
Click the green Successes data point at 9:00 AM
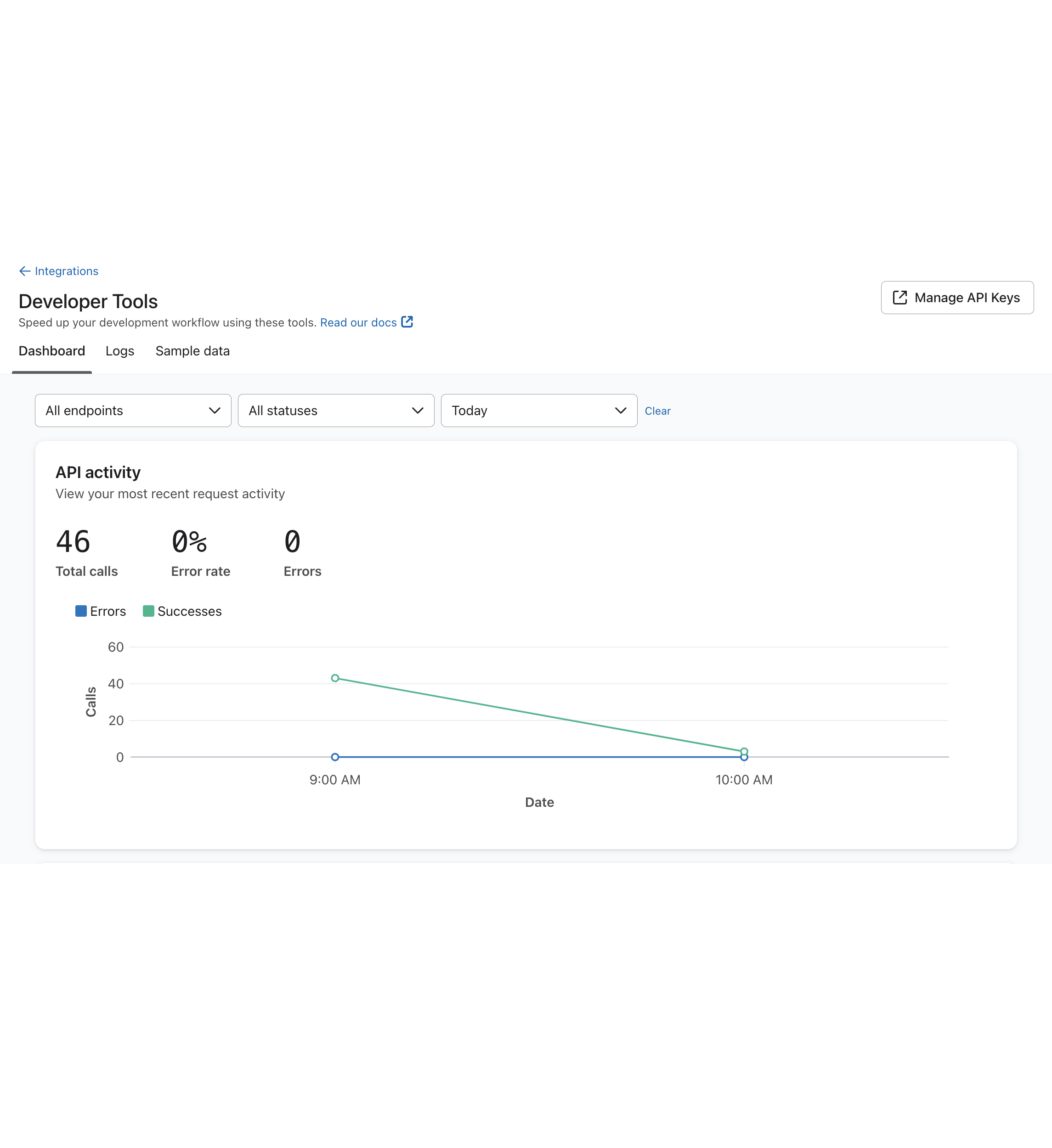[x=335, y=678]
